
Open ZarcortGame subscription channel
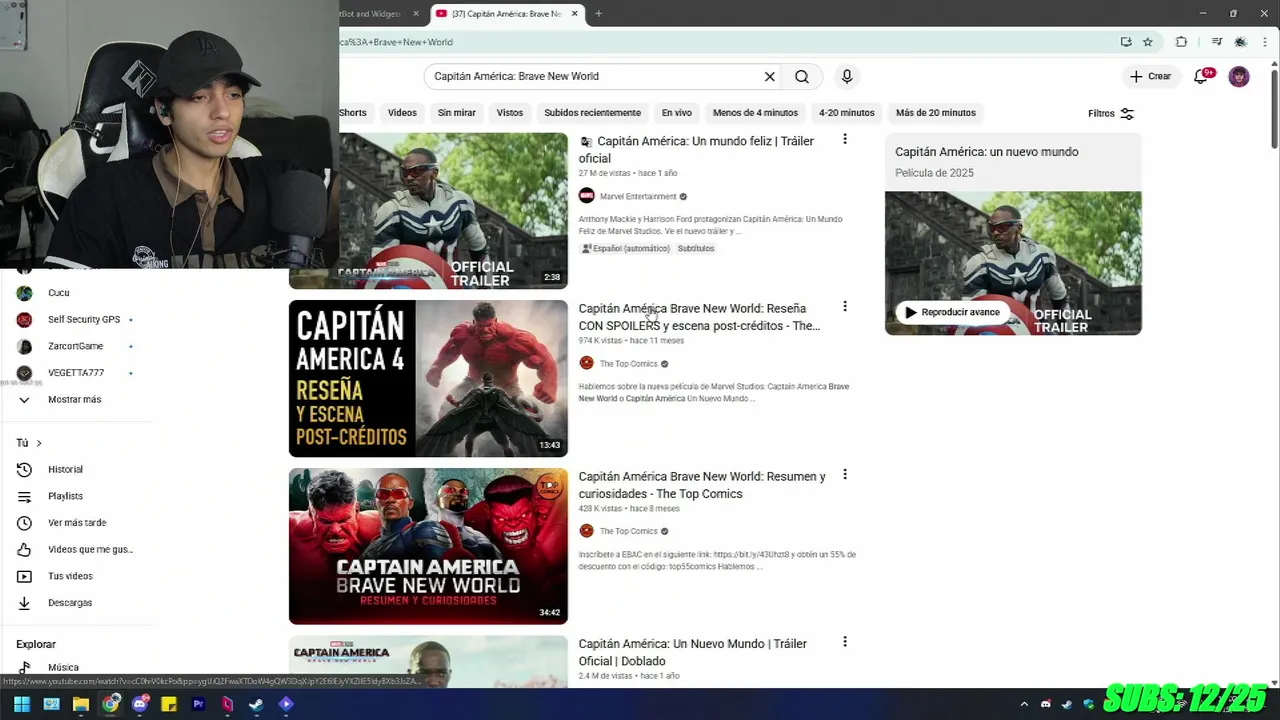(76, 346)
